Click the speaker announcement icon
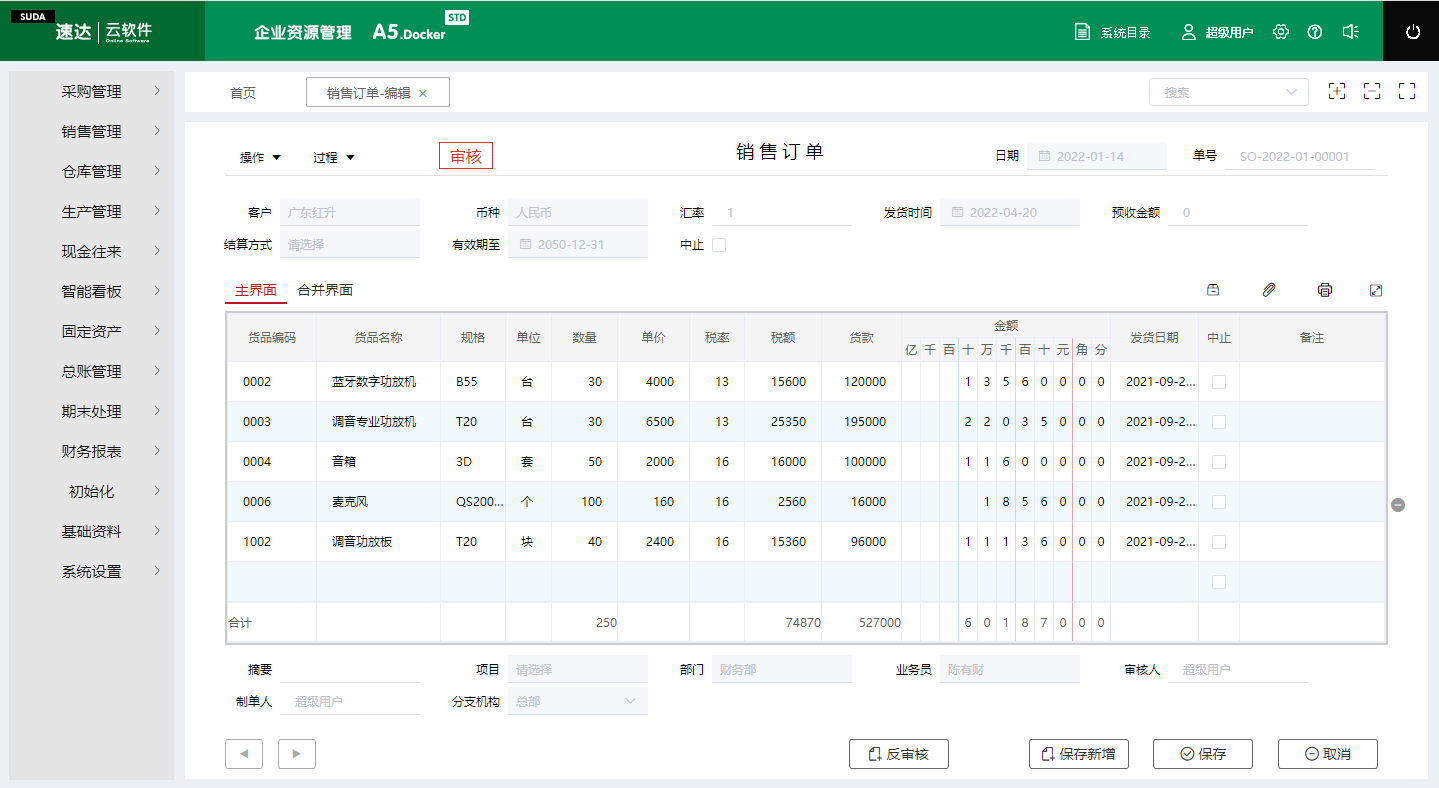This screenshot has height=788, width=1439. coord(1350,32)
